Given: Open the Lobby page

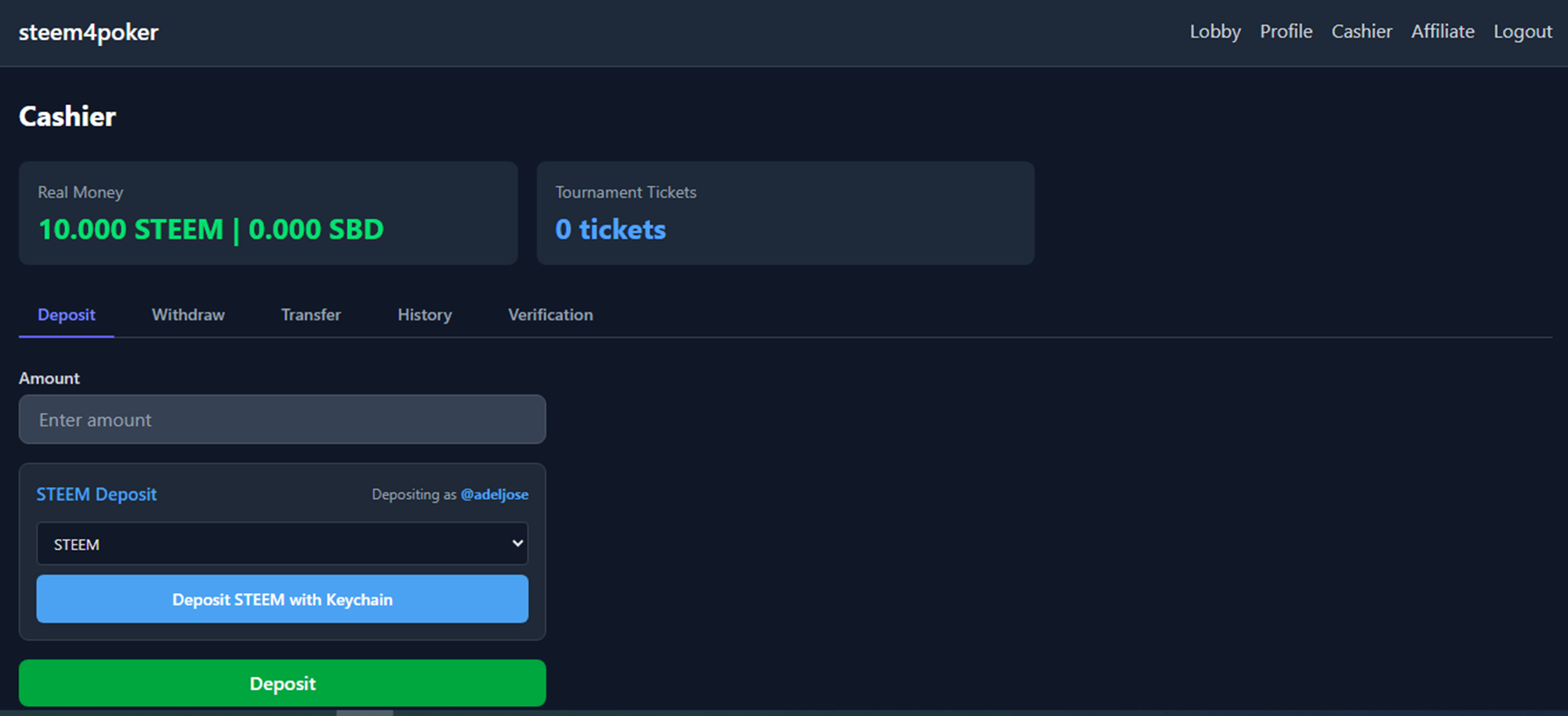Looking at the screenshot, I should 1215,31.
